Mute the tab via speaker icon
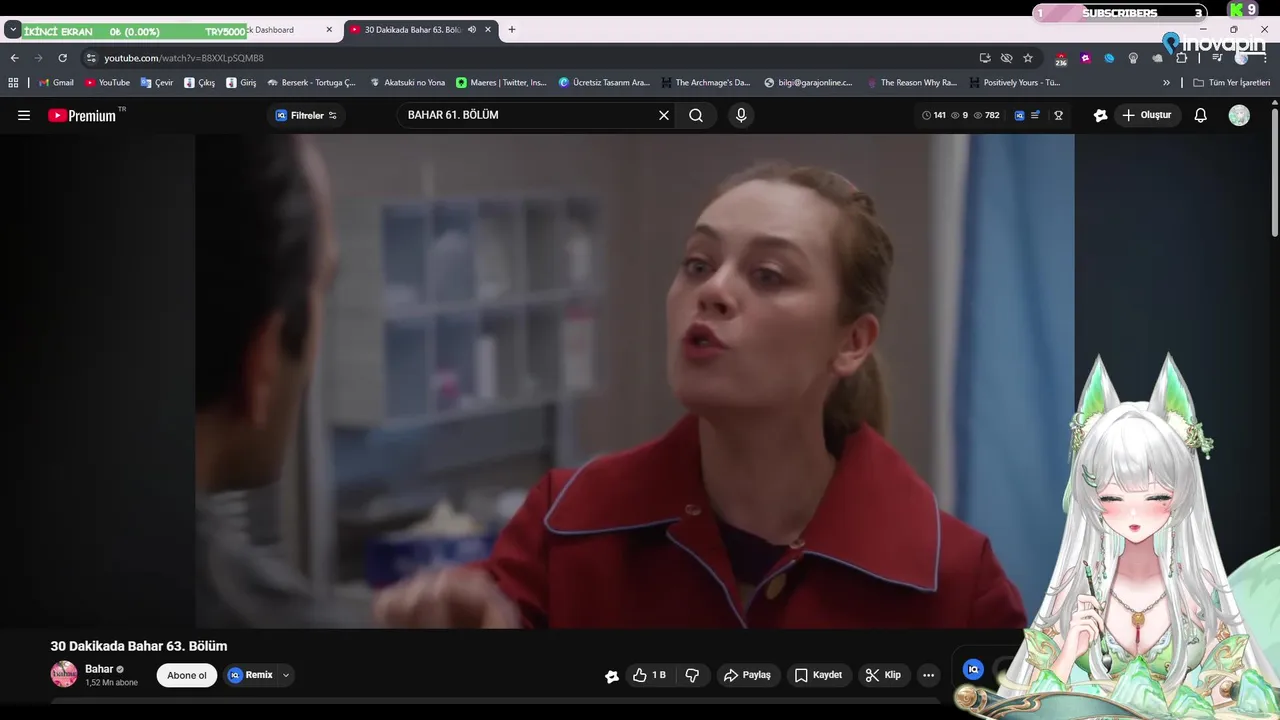Image resolution: width=1280 pixels, height=720 pixels. click(472, 30)
